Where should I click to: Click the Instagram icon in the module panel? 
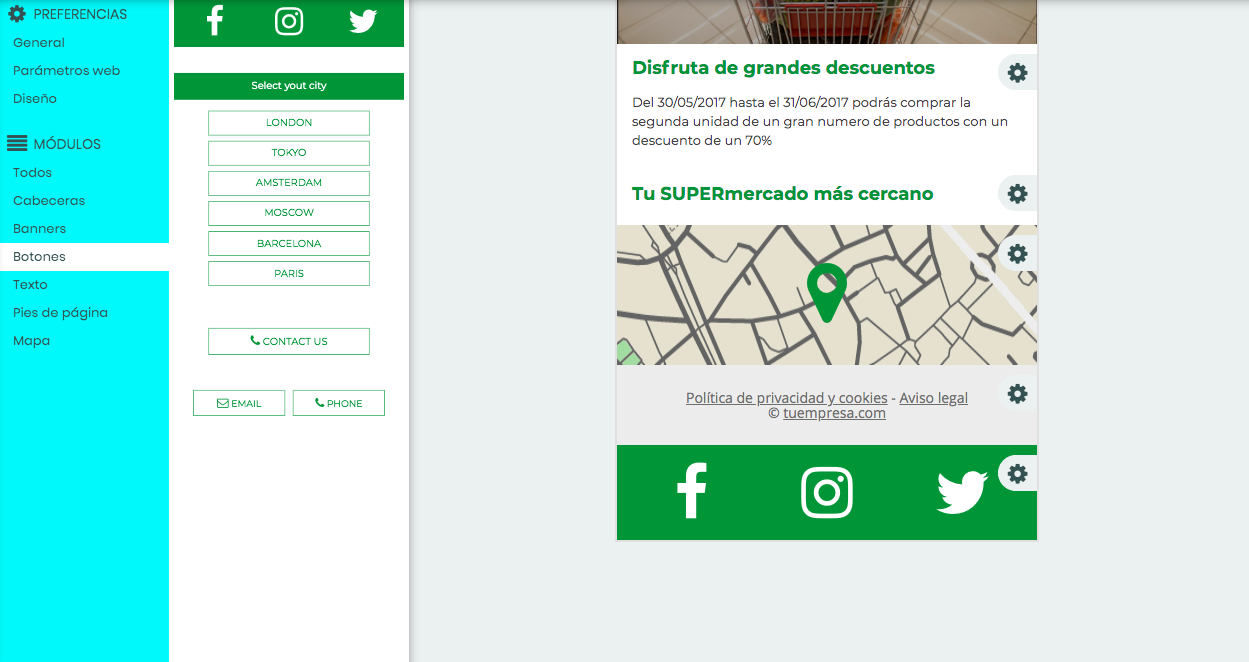[289, 20]
